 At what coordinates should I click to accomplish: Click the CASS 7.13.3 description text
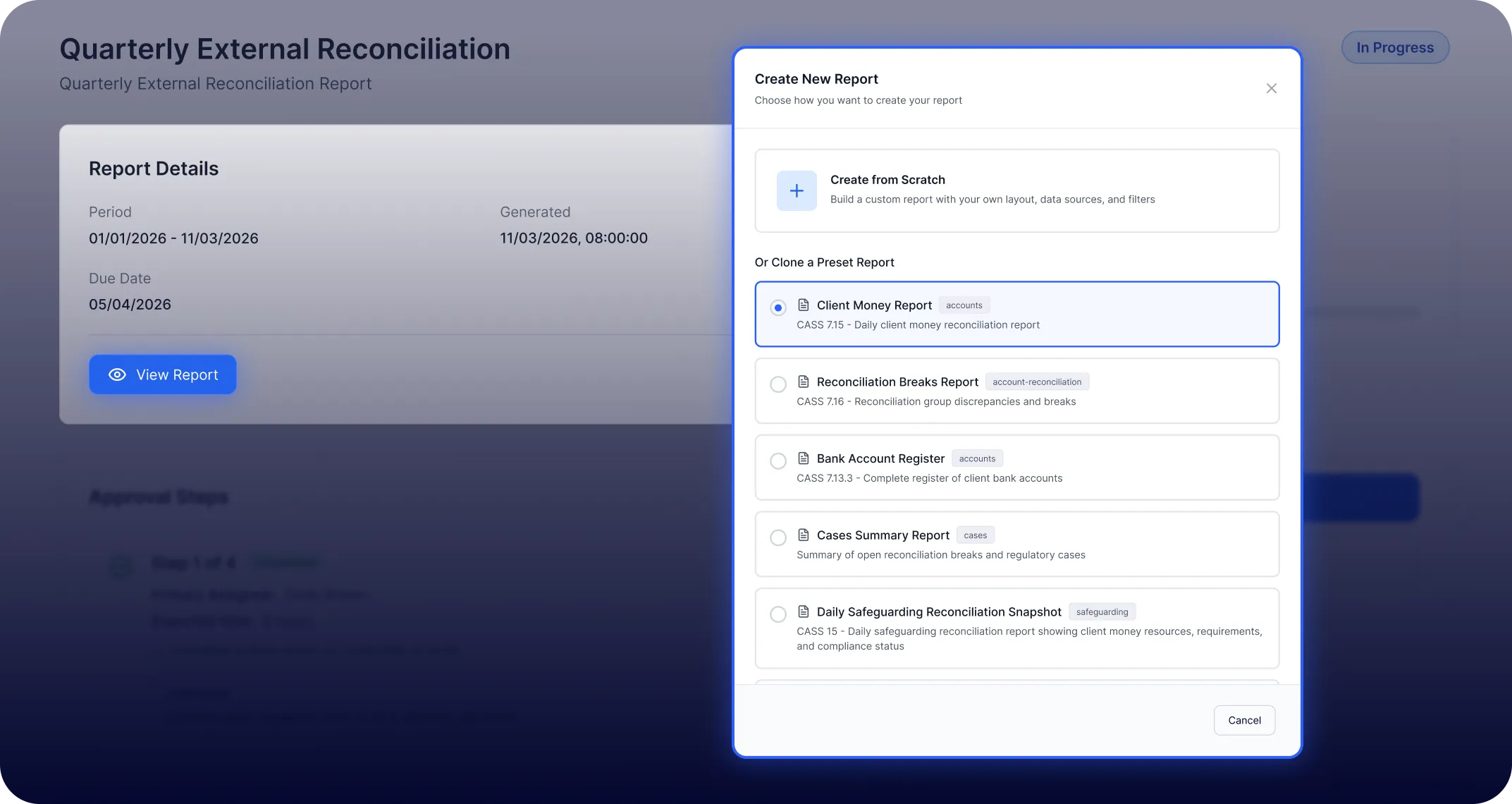pos(929,478)
